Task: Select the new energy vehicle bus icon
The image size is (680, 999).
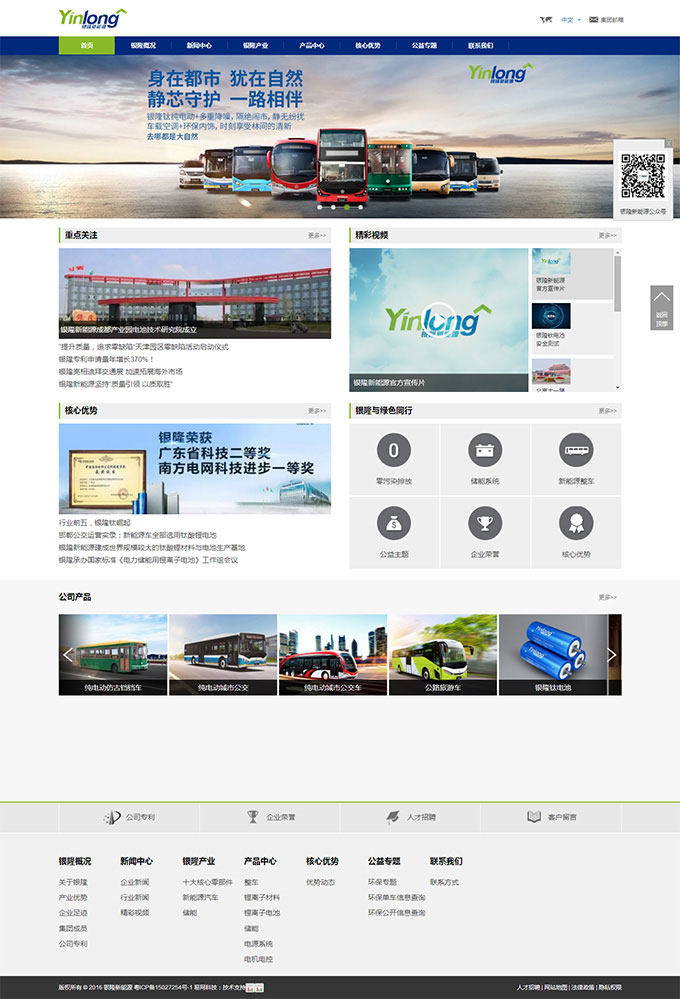Action: (x=576, y=451)
